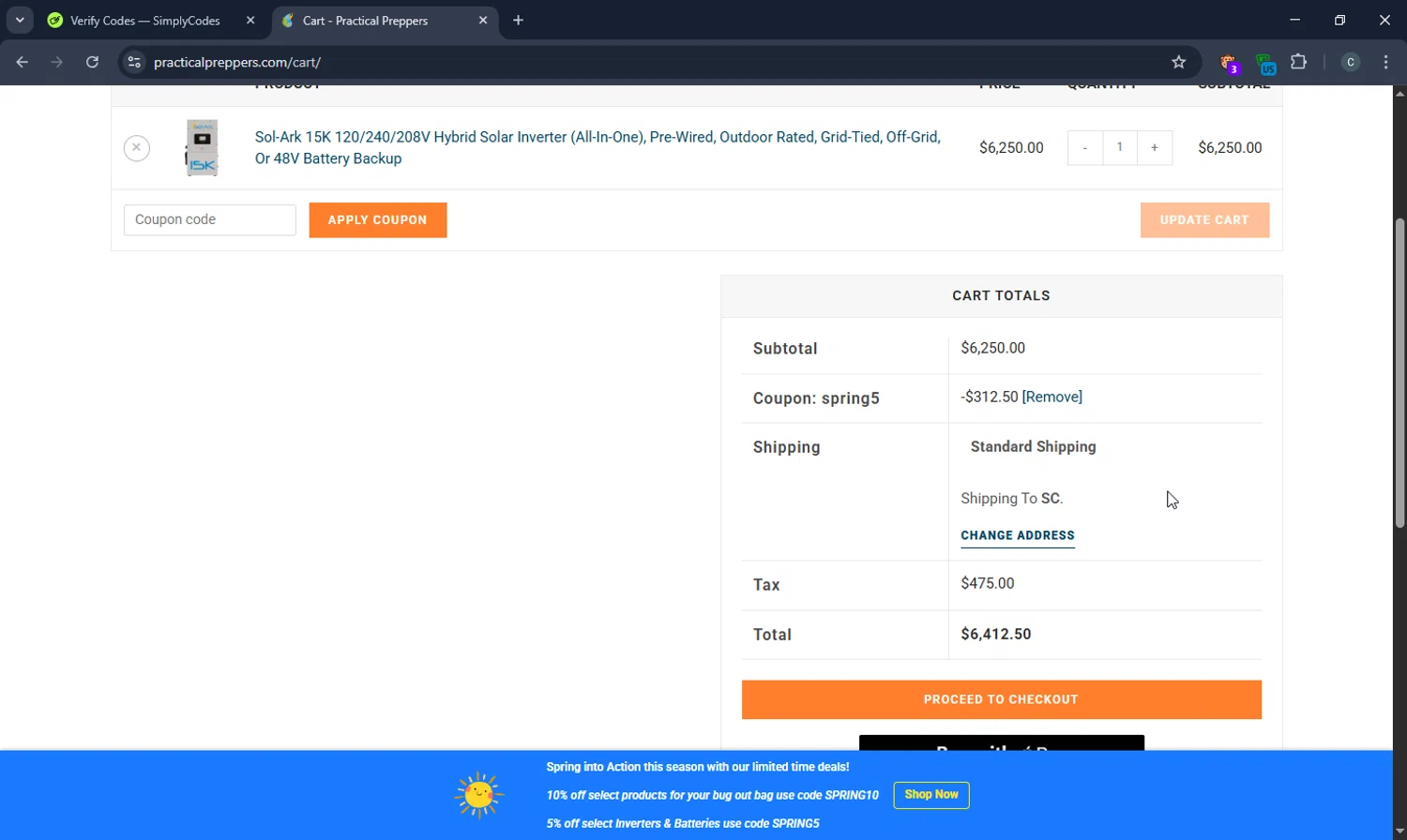Viewport: 1407px width, 840px height.
Task: Click the UPDATE CART button
Action: point(1204,220)
